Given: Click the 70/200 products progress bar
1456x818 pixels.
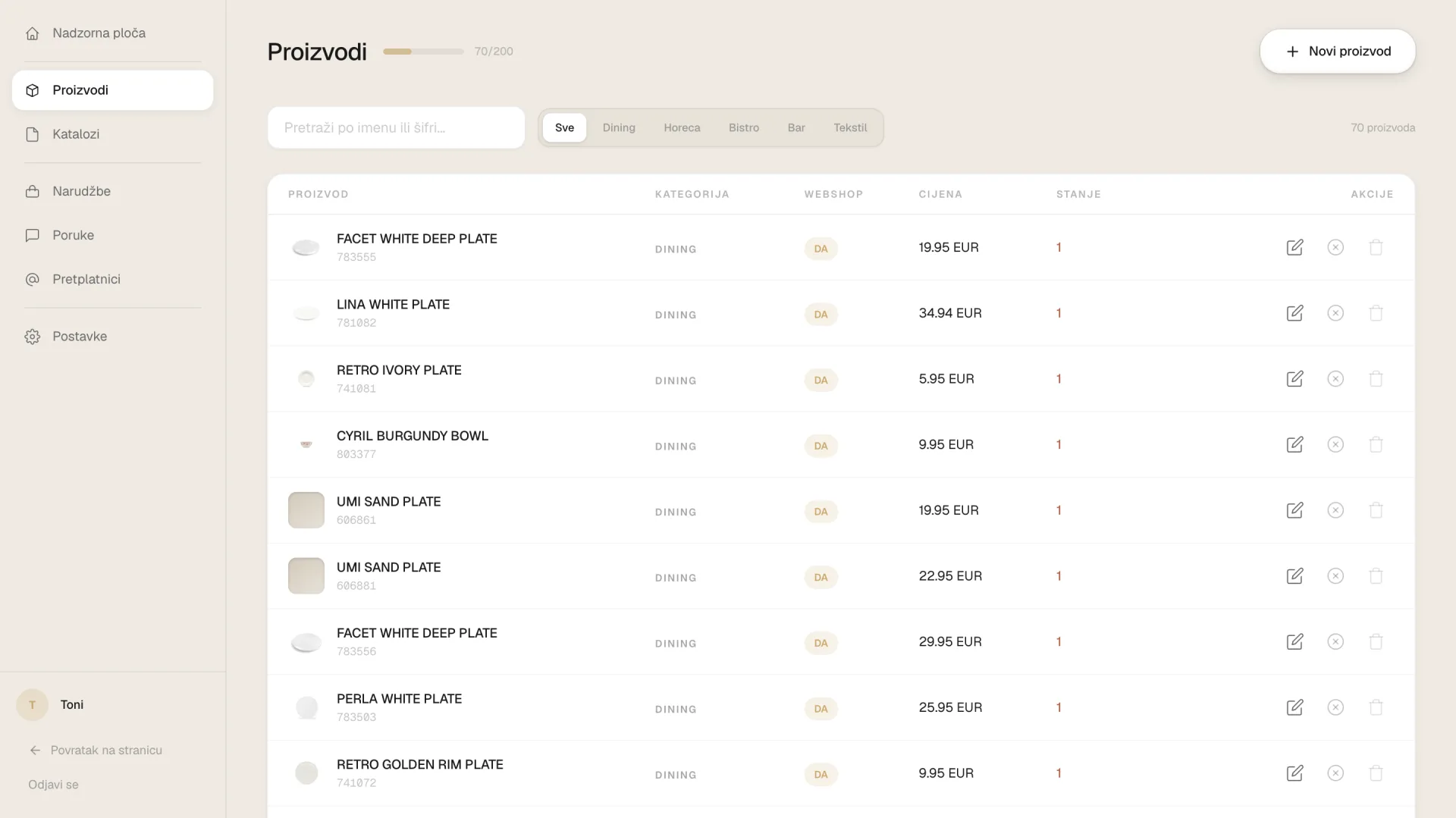Looking at the screenshot, I should pyautogui.click(x=423, y=52).
